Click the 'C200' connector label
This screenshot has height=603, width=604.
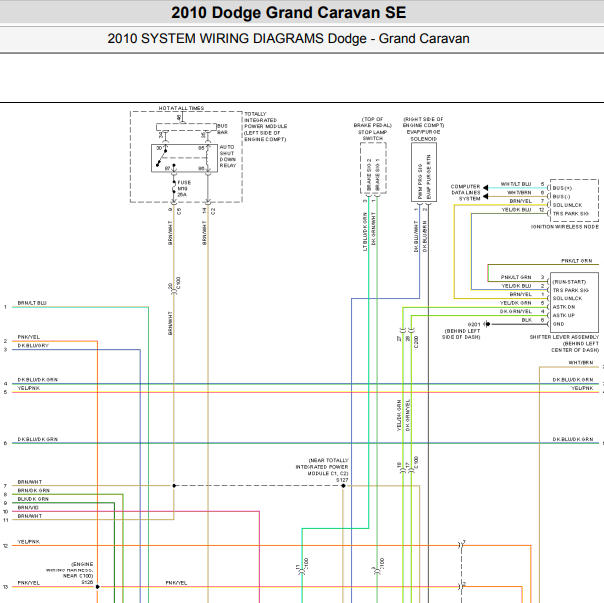pos(416,342)
